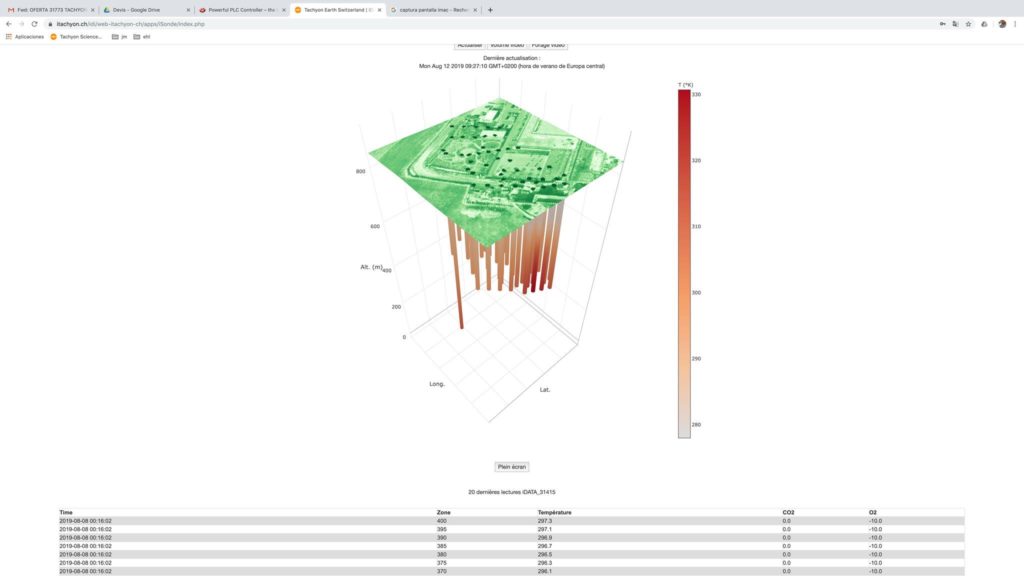Open the Tachyon Science bookmark
The image size is (1024, 576).
[x=76, y=37]
